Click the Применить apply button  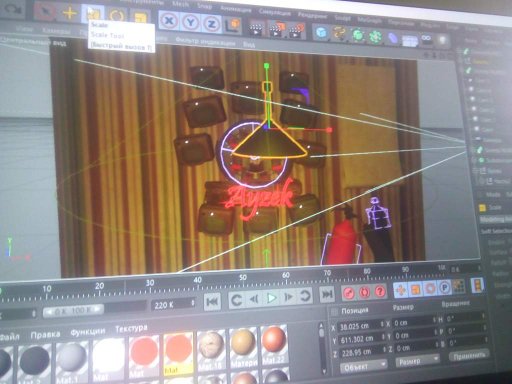469,356
